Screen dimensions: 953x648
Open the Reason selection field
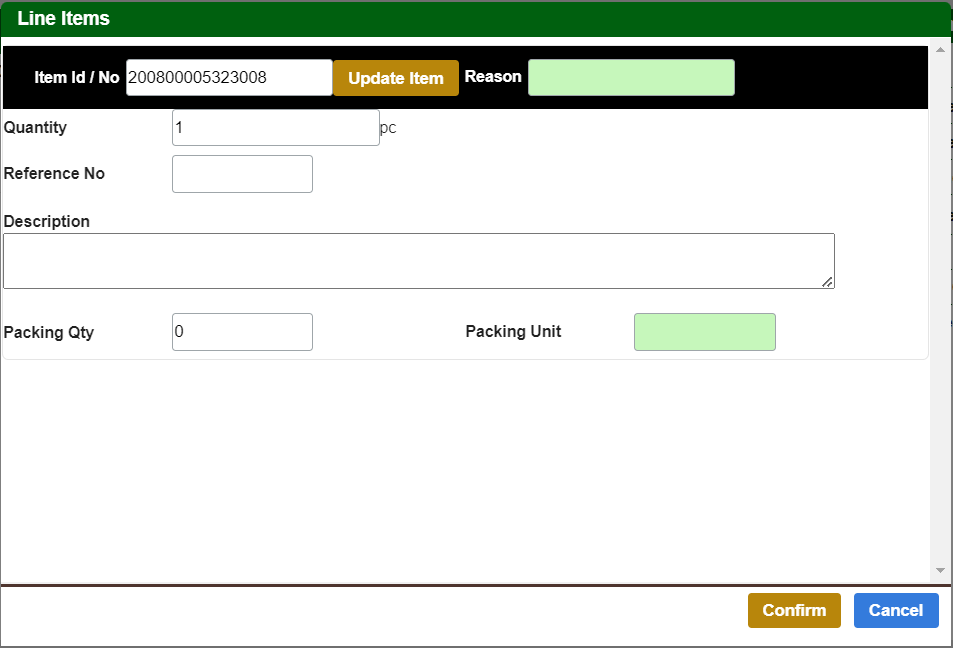pyautogui.click(x=631, y=77)
